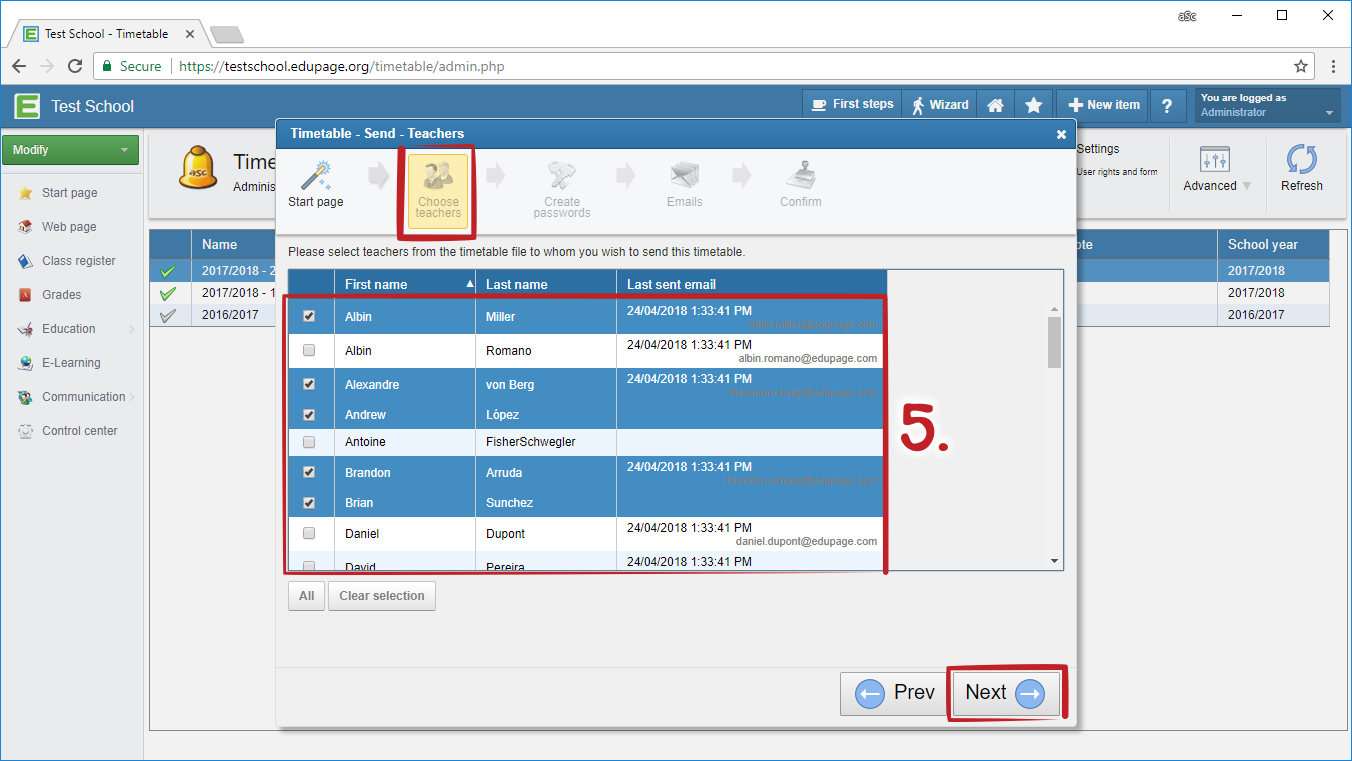This screenshot has height=761, width=1352.
Task: Click the Next button
Action: 1004,692
